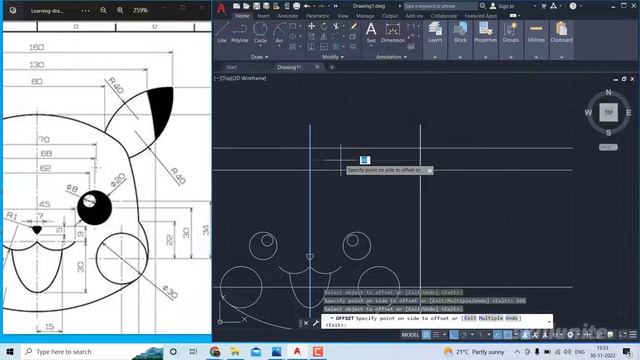Toggle polar tracking in status bar

pos(464,335)
